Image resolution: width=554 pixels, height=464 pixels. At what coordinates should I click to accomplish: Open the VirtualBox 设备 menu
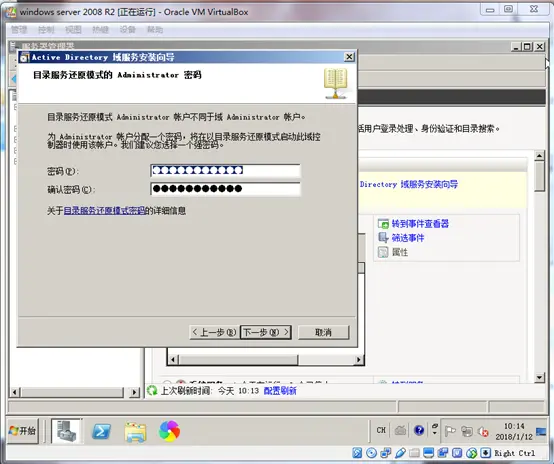click(128, 30)
